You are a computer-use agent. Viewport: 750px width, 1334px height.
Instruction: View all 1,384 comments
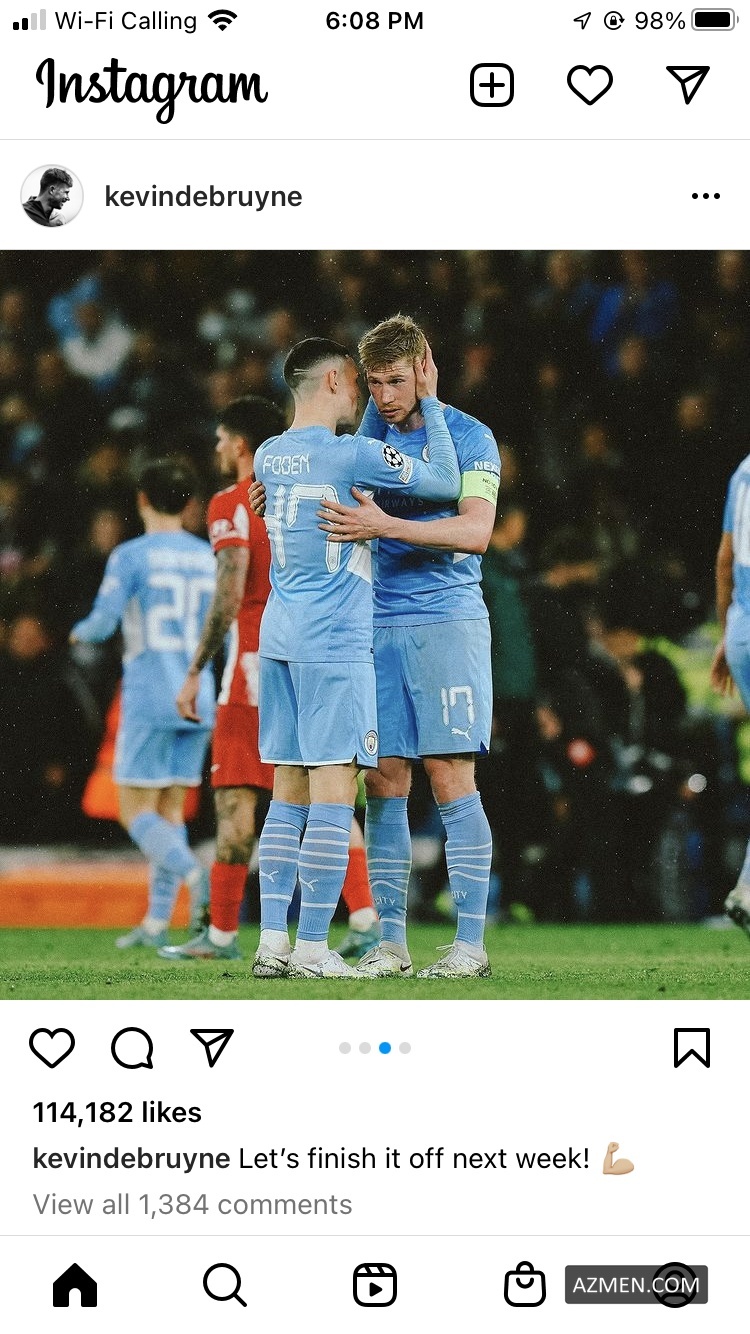pos(193,1204)
